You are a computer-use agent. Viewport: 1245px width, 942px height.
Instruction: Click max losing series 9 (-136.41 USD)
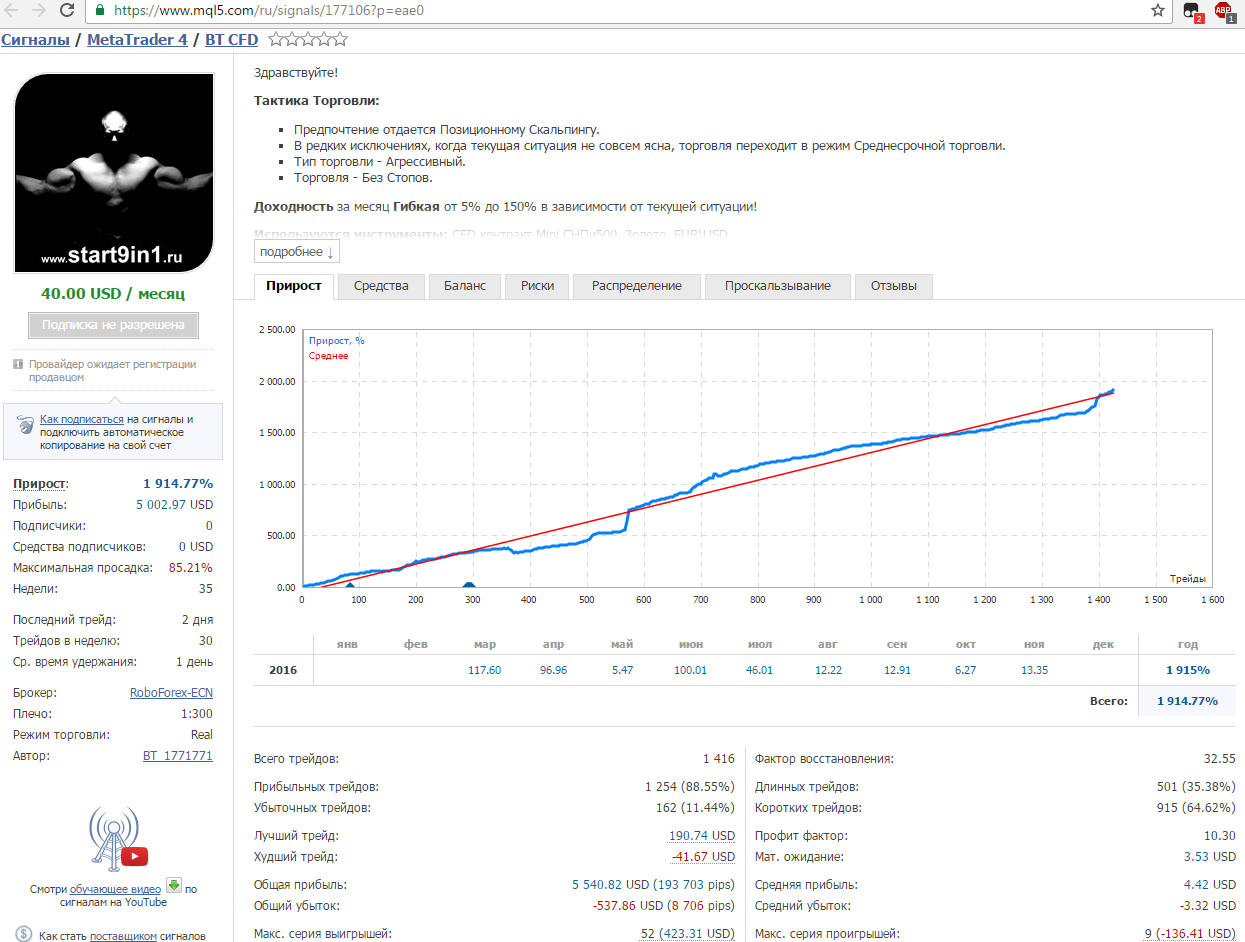click(x=1190, y=934)
